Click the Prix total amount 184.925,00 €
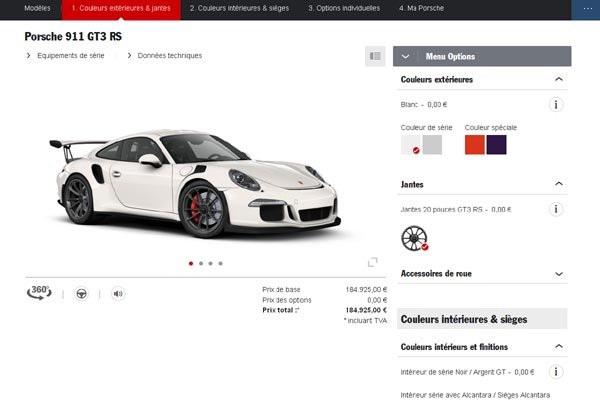 (366, 310)
